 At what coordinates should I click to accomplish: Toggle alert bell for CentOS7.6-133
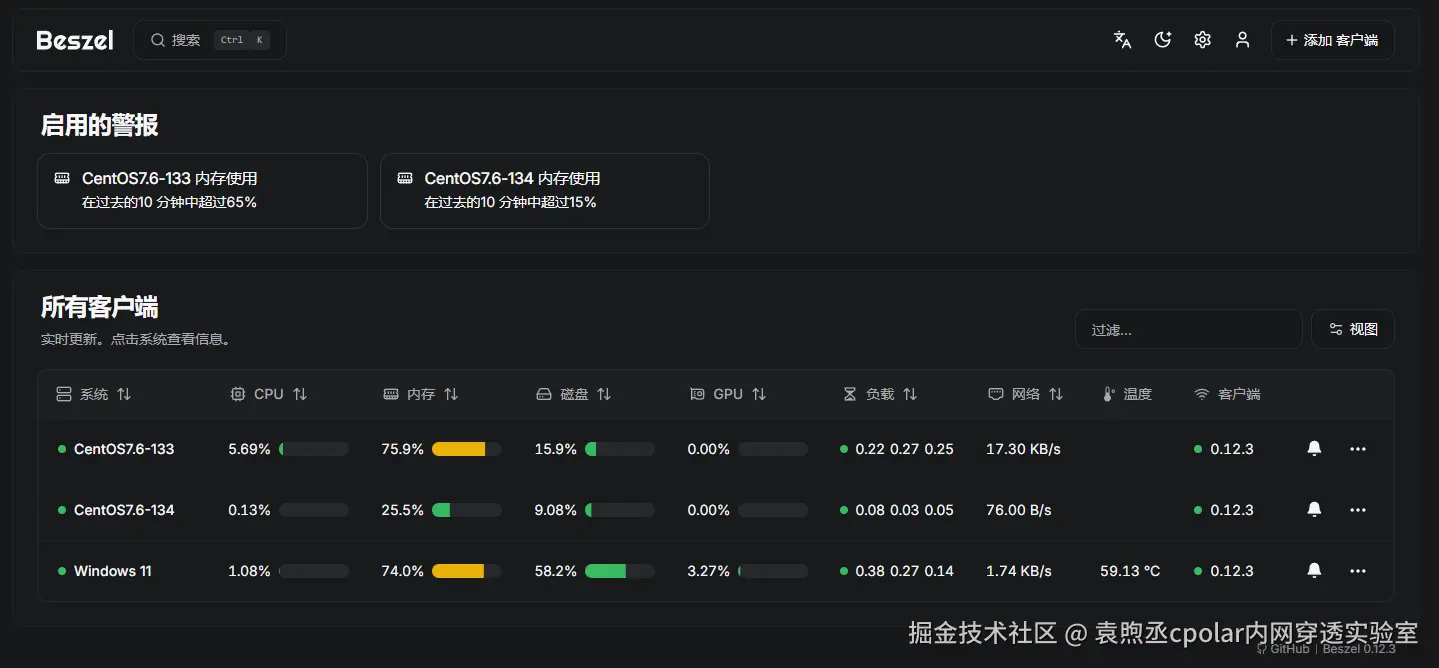point(1314,449)
